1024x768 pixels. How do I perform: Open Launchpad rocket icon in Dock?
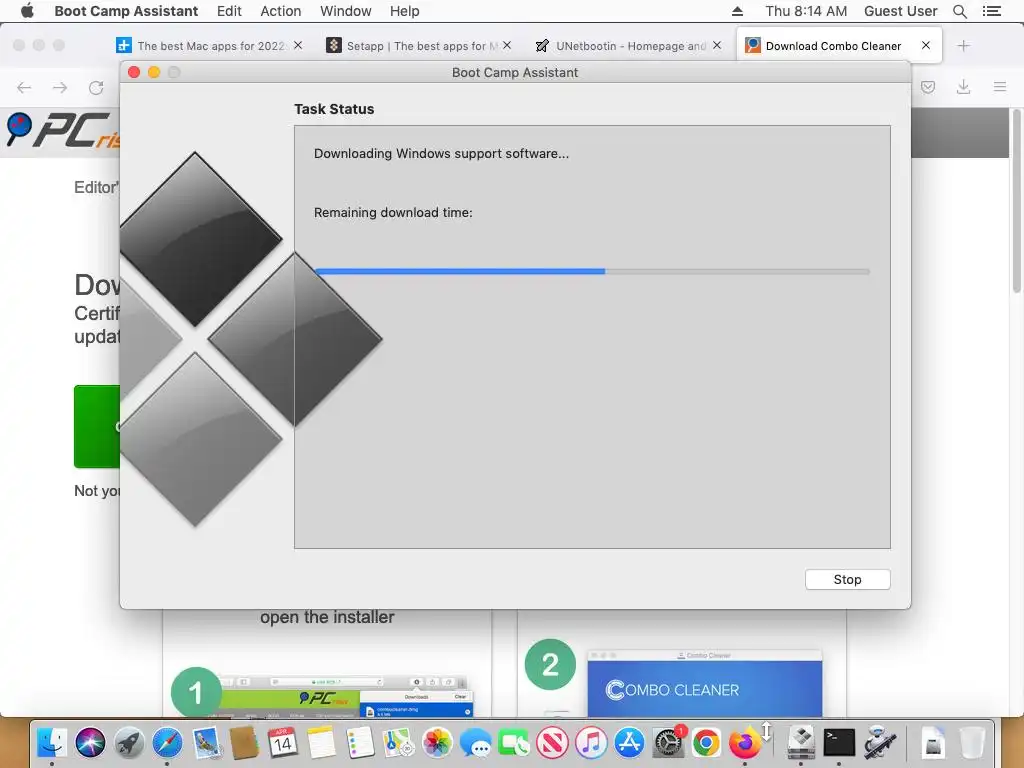pyautogui.click(x=129, y=743)
